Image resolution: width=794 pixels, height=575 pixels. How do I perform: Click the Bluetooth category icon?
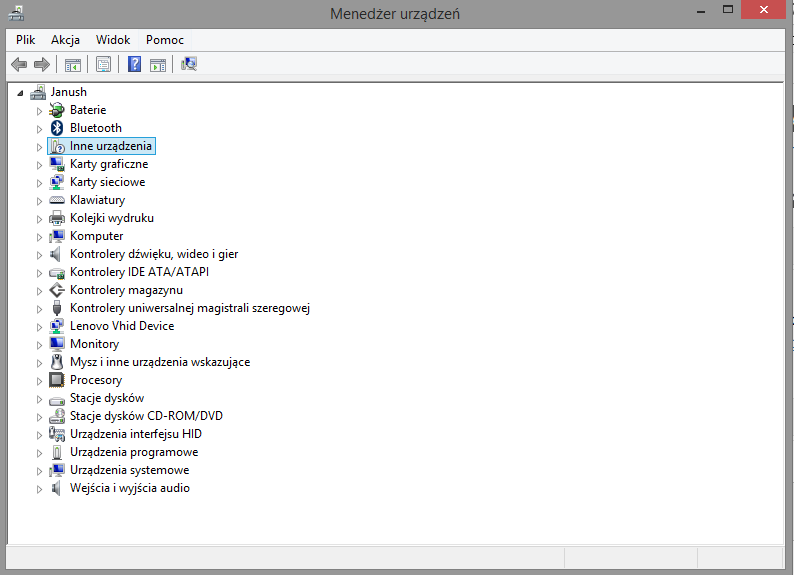[57, 128]
